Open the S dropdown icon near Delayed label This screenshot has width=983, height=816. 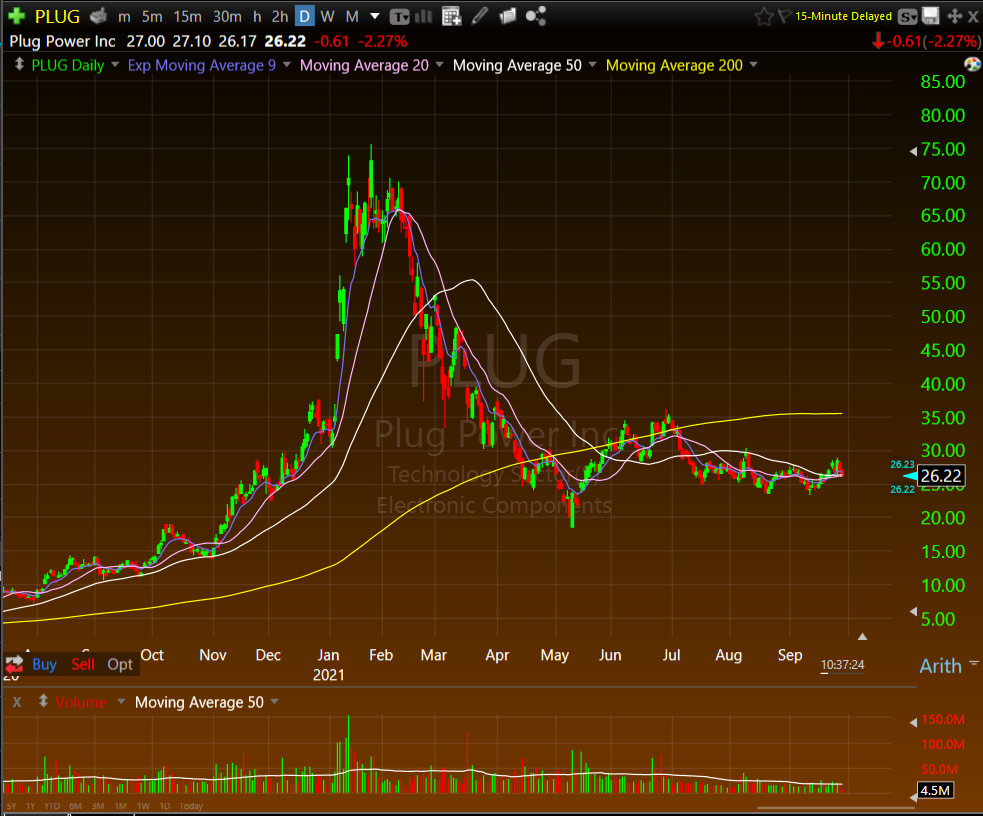[x=907, y=17]
